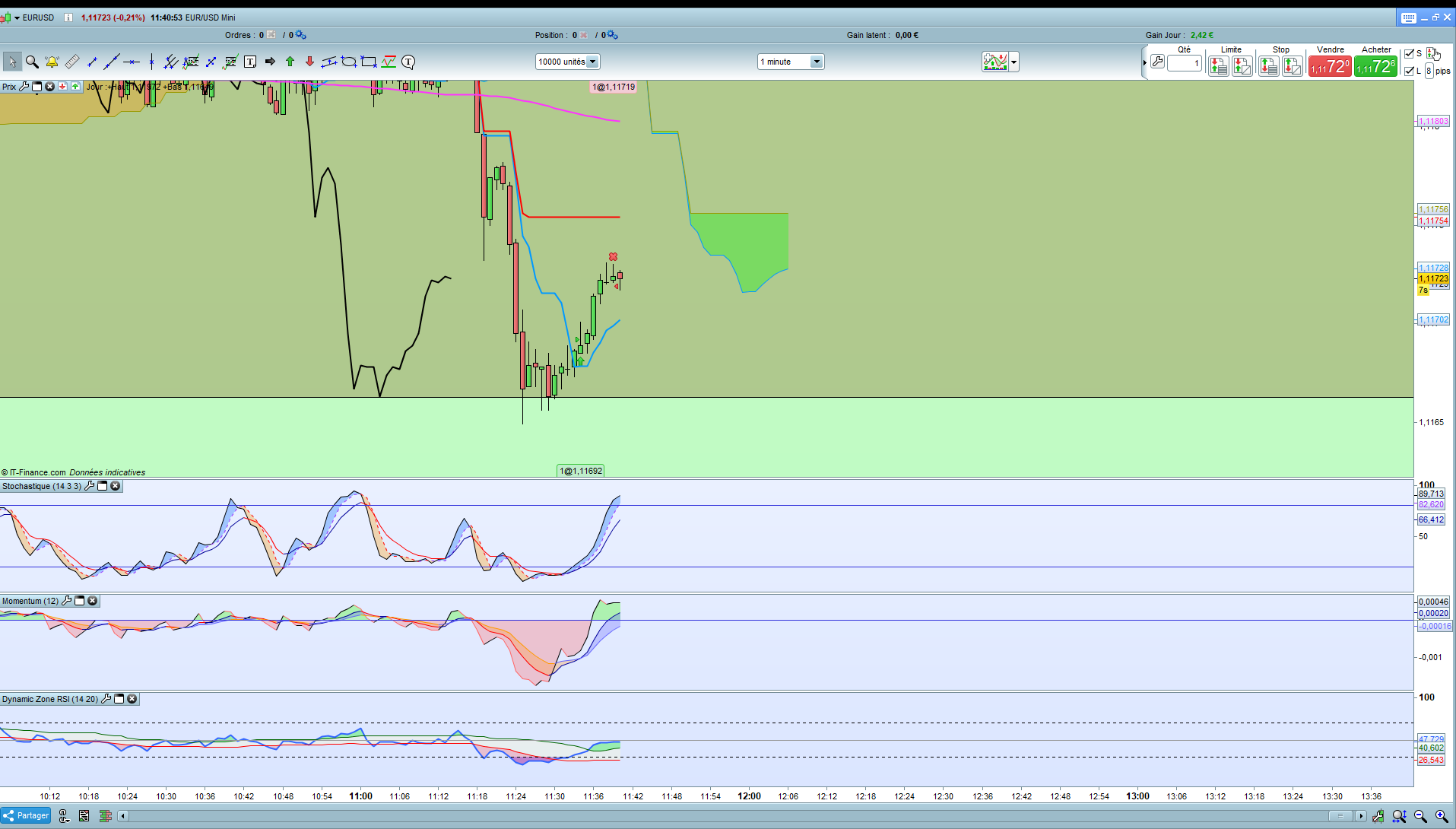1456x829 pixels.
Task: Place a Stop order with list icon
Action: [x=1268, y=66]
